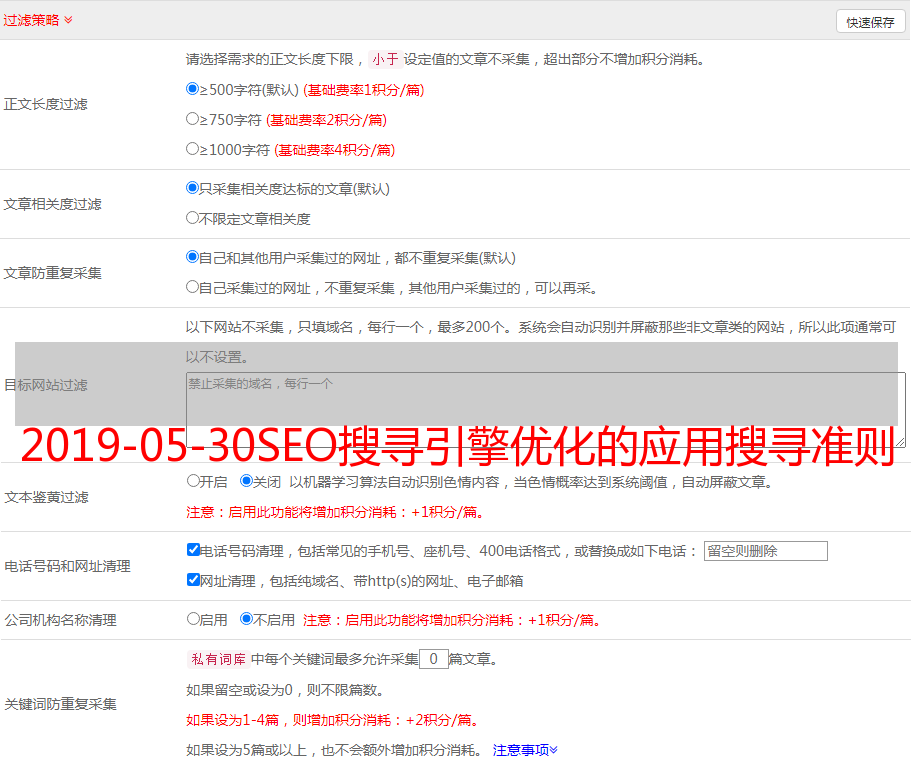Click the red text 基础费率2积分/篇
This screenshot has height=768, width=912.
326,120
